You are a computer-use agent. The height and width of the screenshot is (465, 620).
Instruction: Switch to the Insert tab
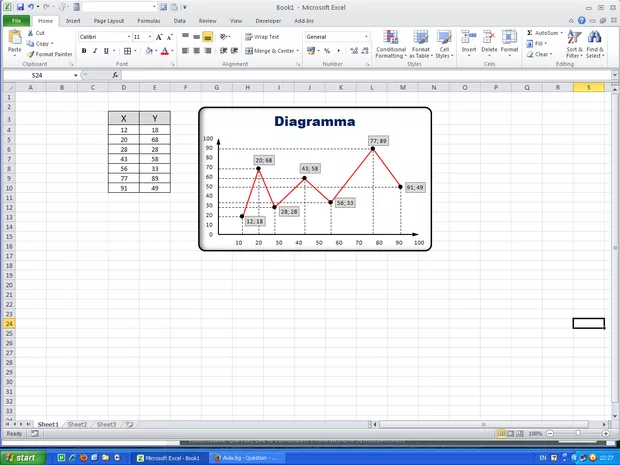(73, 21)
